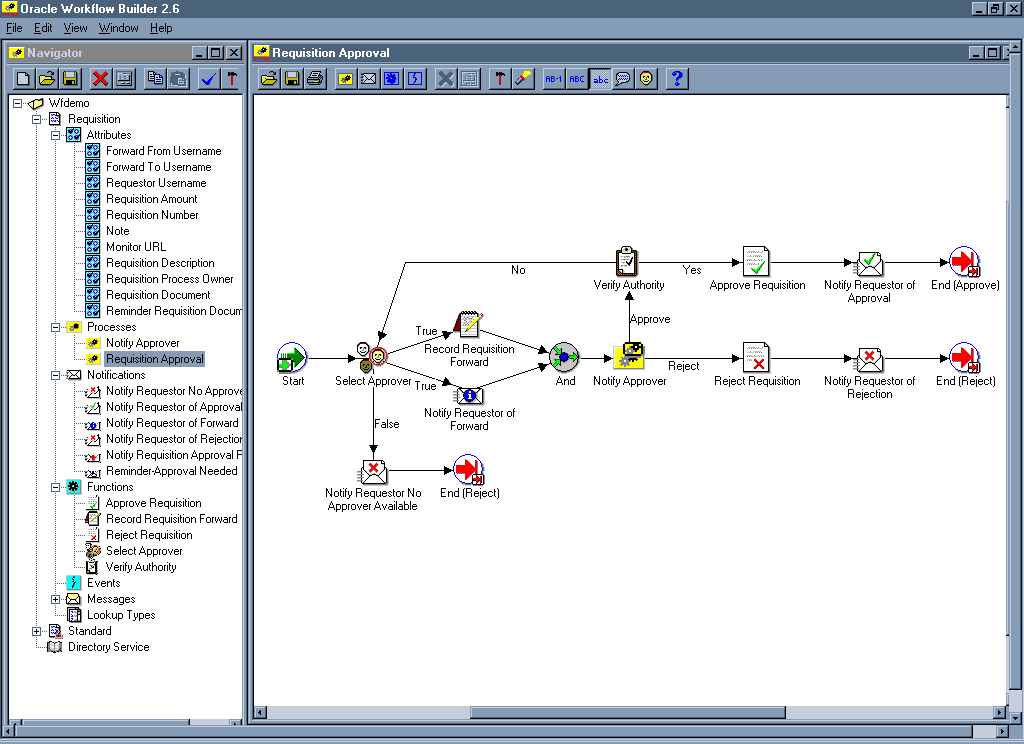
Task: Click the Start node in the workflow diagram
Action: coord(292,357)
